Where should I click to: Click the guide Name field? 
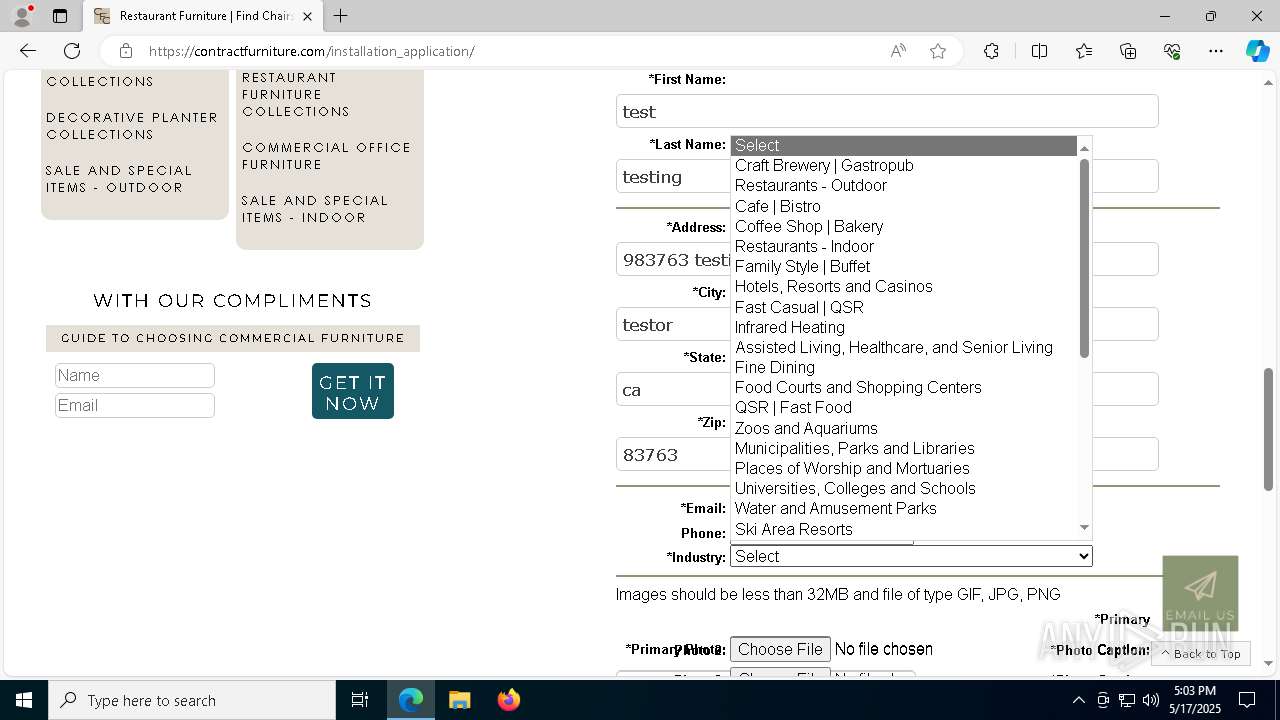[x=135, y=375]
